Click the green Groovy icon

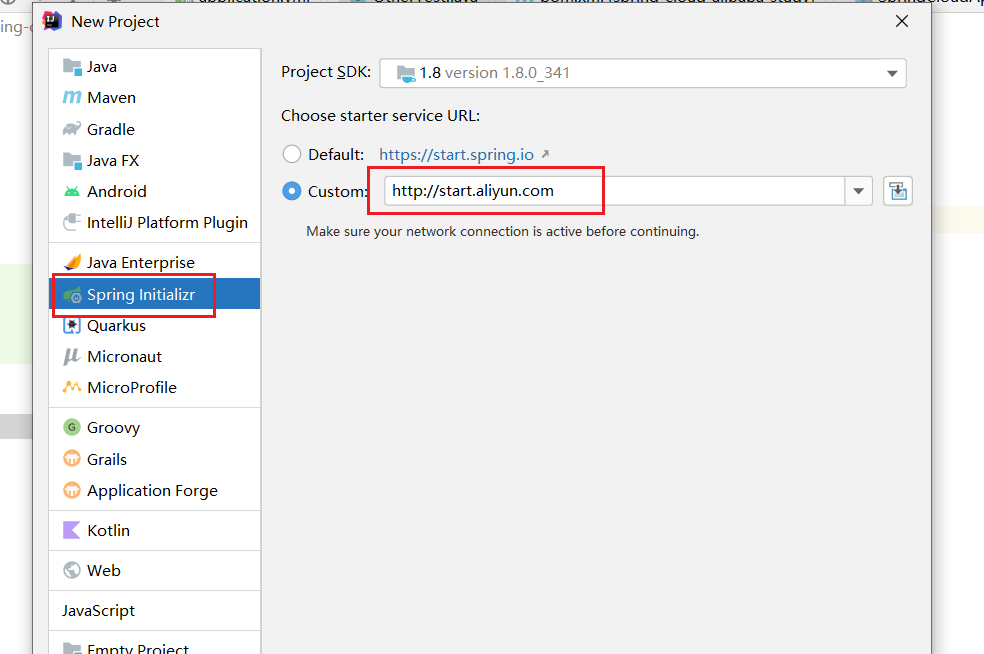[x=72, y=427]
